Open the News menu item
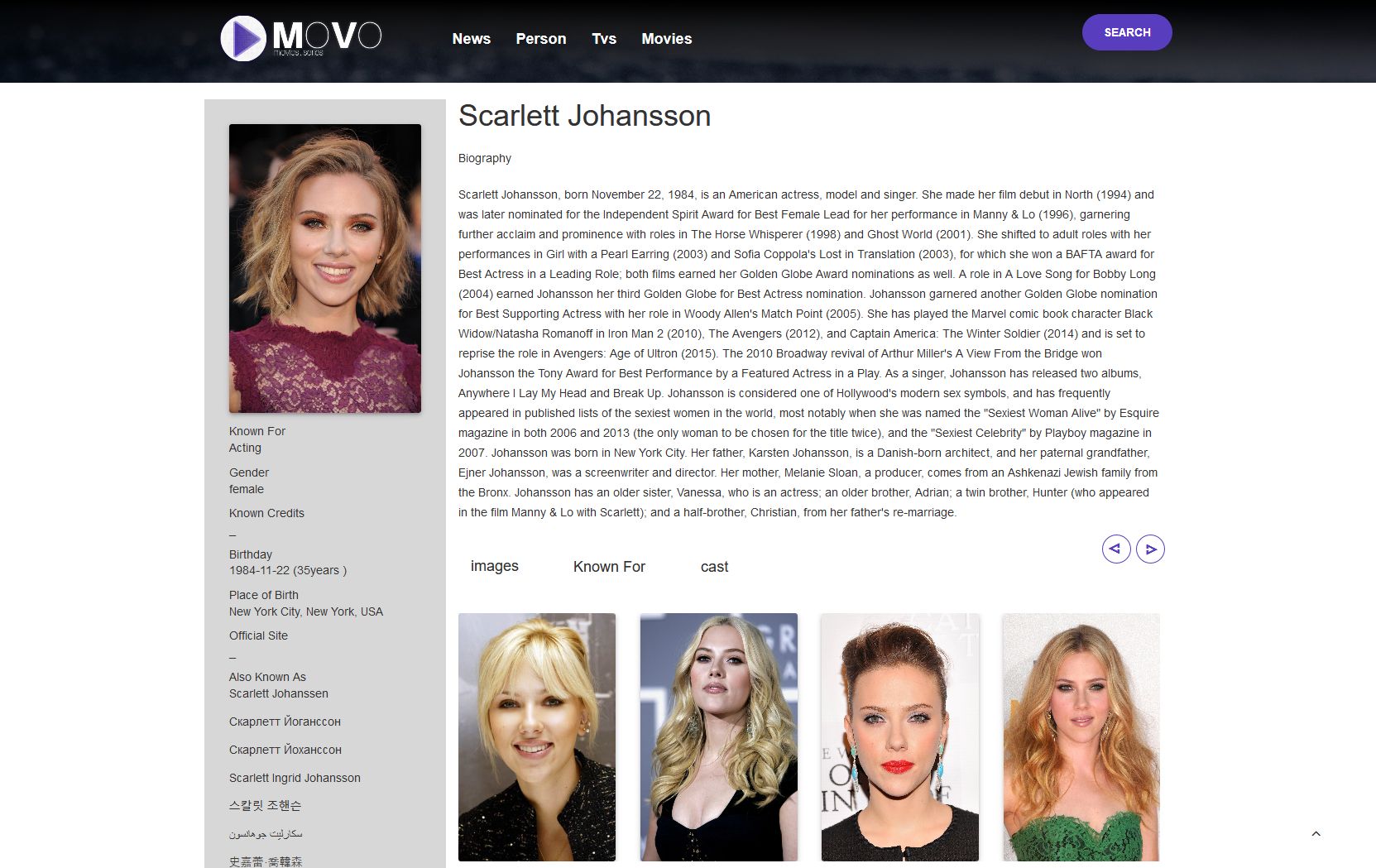 471,39
